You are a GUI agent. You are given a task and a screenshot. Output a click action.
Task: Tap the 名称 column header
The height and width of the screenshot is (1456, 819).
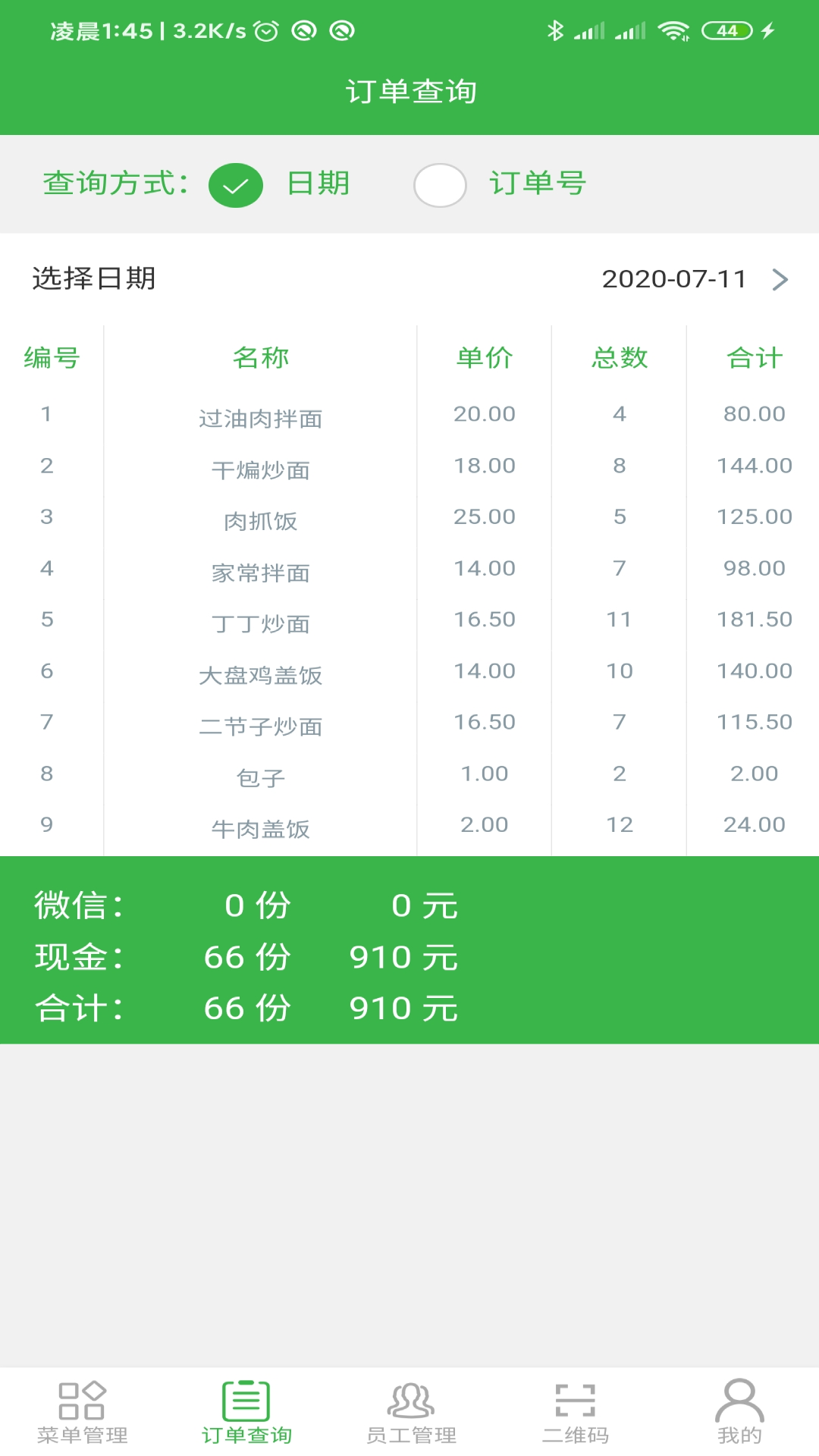tap(260, 357)
